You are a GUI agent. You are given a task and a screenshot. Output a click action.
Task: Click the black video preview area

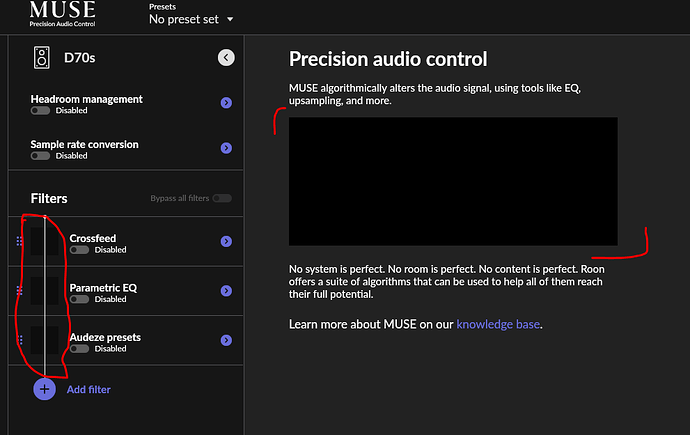tap(453, 181)
